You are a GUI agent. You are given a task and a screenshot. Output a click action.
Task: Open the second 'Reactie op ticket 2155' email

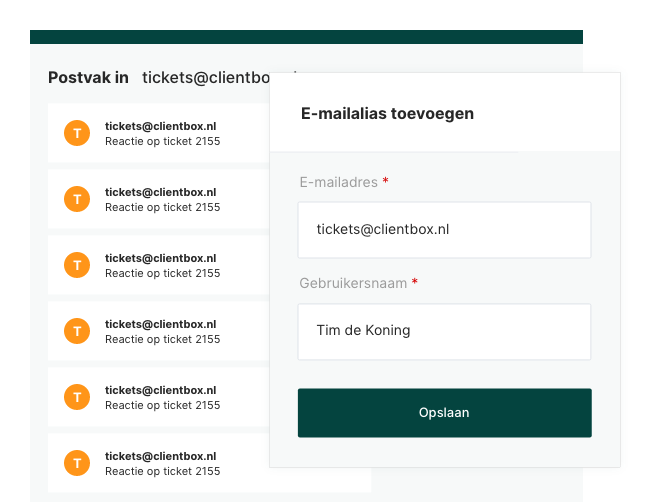(163, 207)
